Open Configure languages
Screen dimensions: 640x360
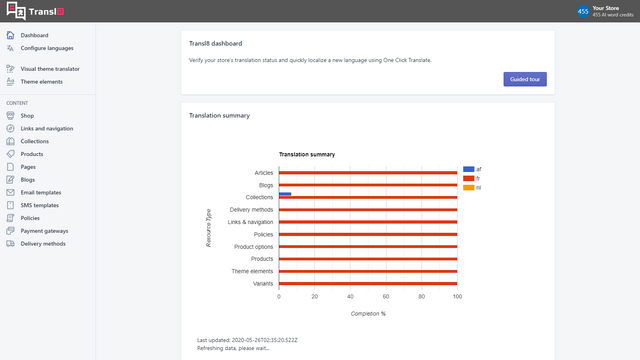pyautogui.click(x=47, y=48)
